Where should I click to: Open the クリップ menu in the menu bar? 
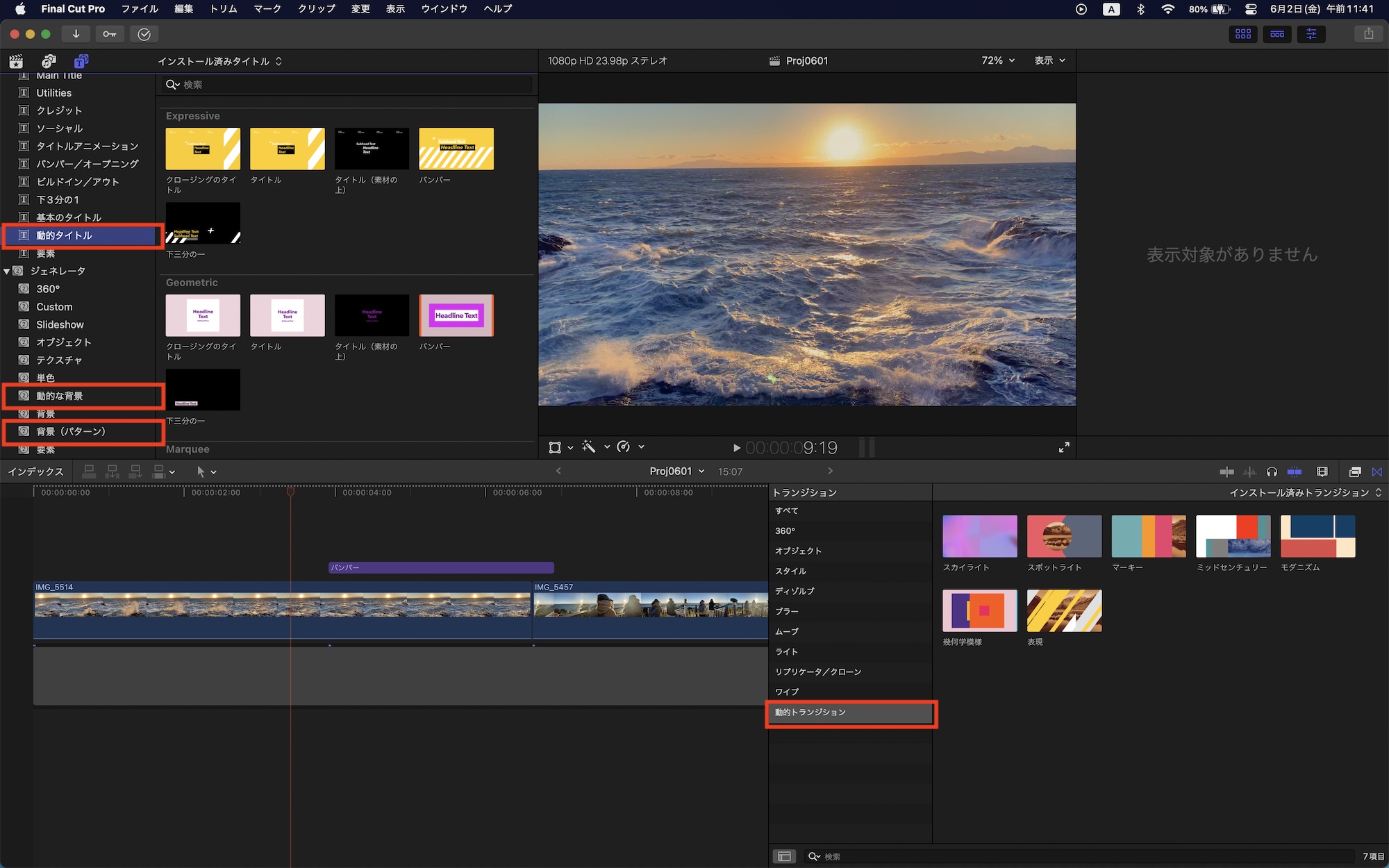pyautogui.click(x=315, y=9)
